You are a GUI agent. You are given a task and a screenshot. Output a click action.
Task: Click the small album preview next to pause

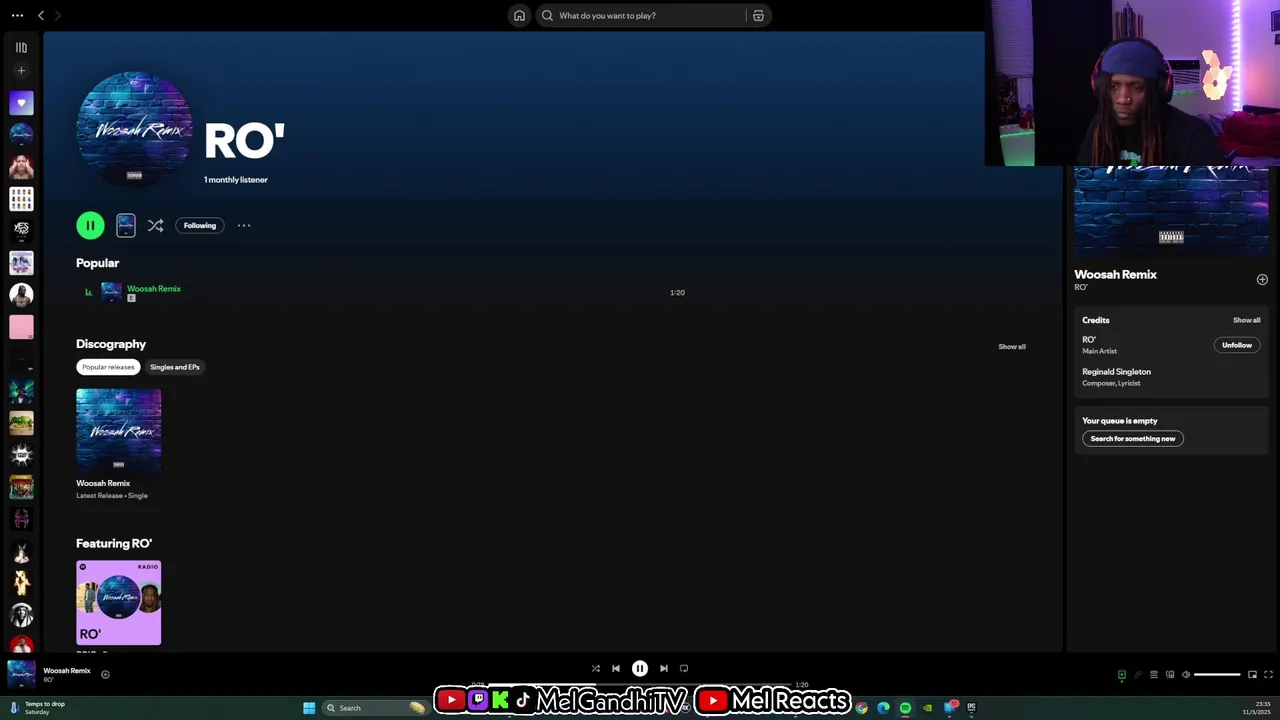click(125, 225)
